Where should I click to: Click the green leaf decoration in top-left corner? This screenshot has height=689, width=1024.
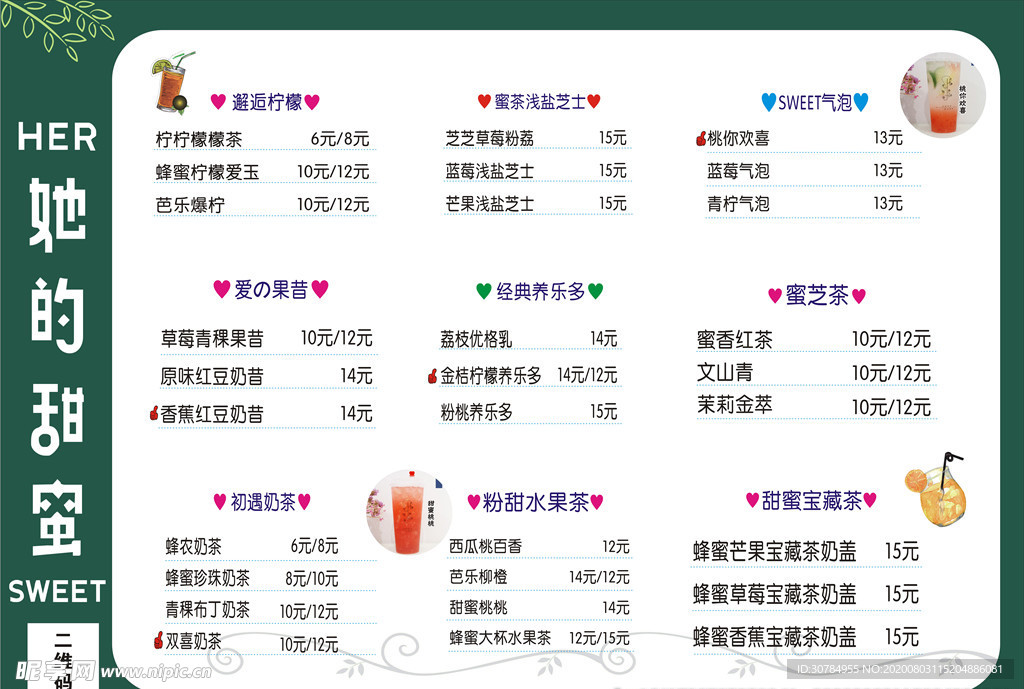55,25
